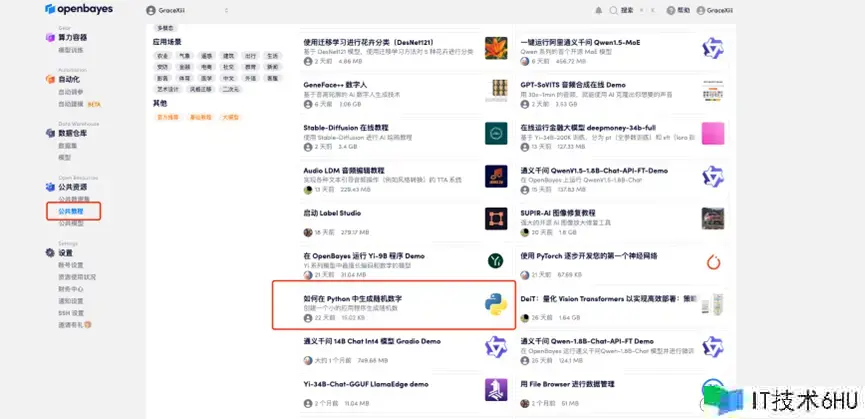
Task: Open the Stable-Diffusion 在线教程 tutorial
Action: point(346,127)
